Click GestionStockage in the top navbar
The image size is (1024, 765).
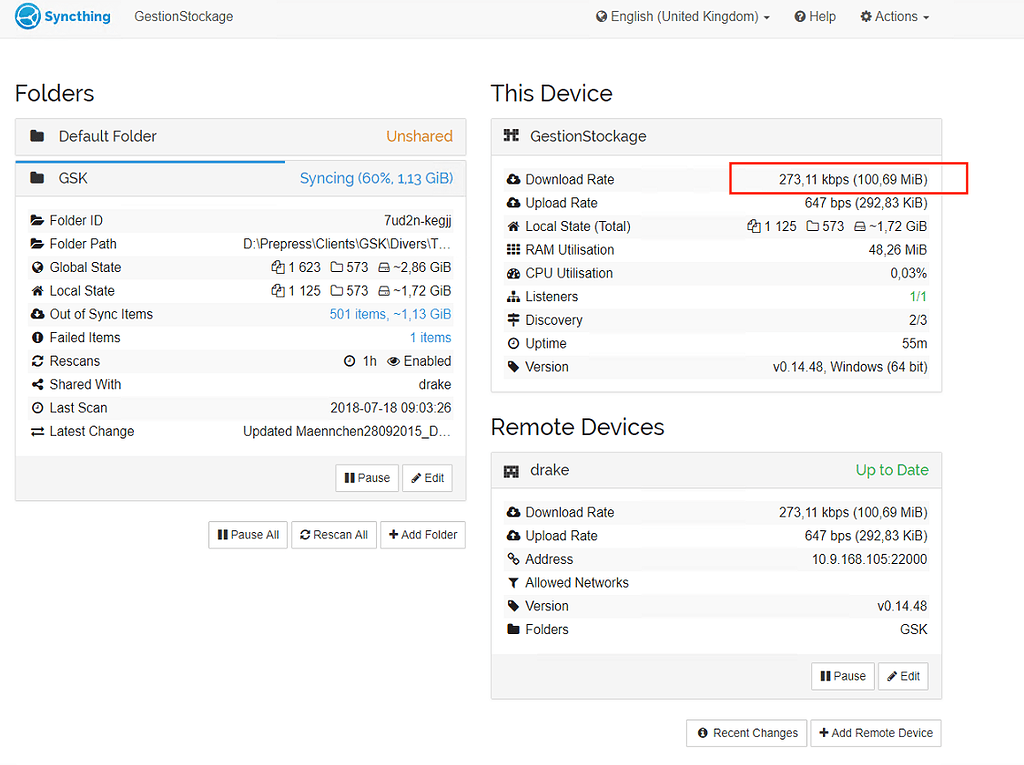click(184, 17)
